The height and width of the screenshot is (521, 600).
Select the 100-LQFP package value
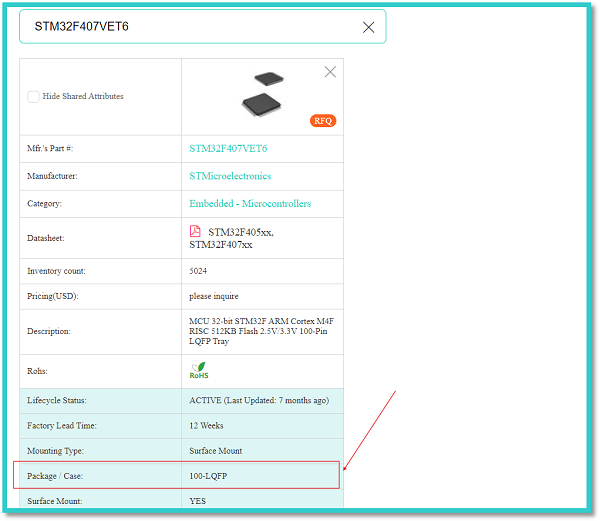pyautogui.click(x=208, y=476)
